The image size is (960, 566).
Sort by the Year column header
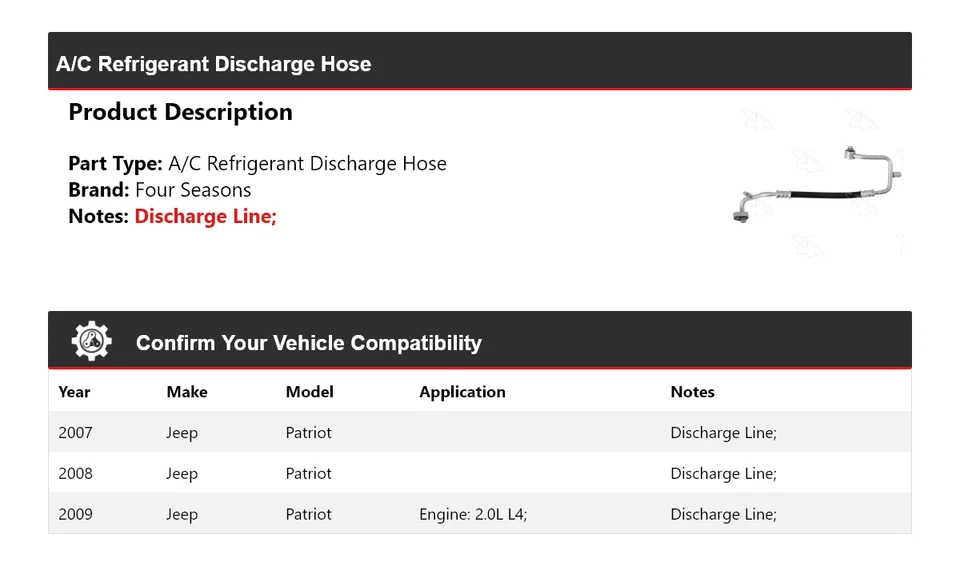[x=74, y=392]
